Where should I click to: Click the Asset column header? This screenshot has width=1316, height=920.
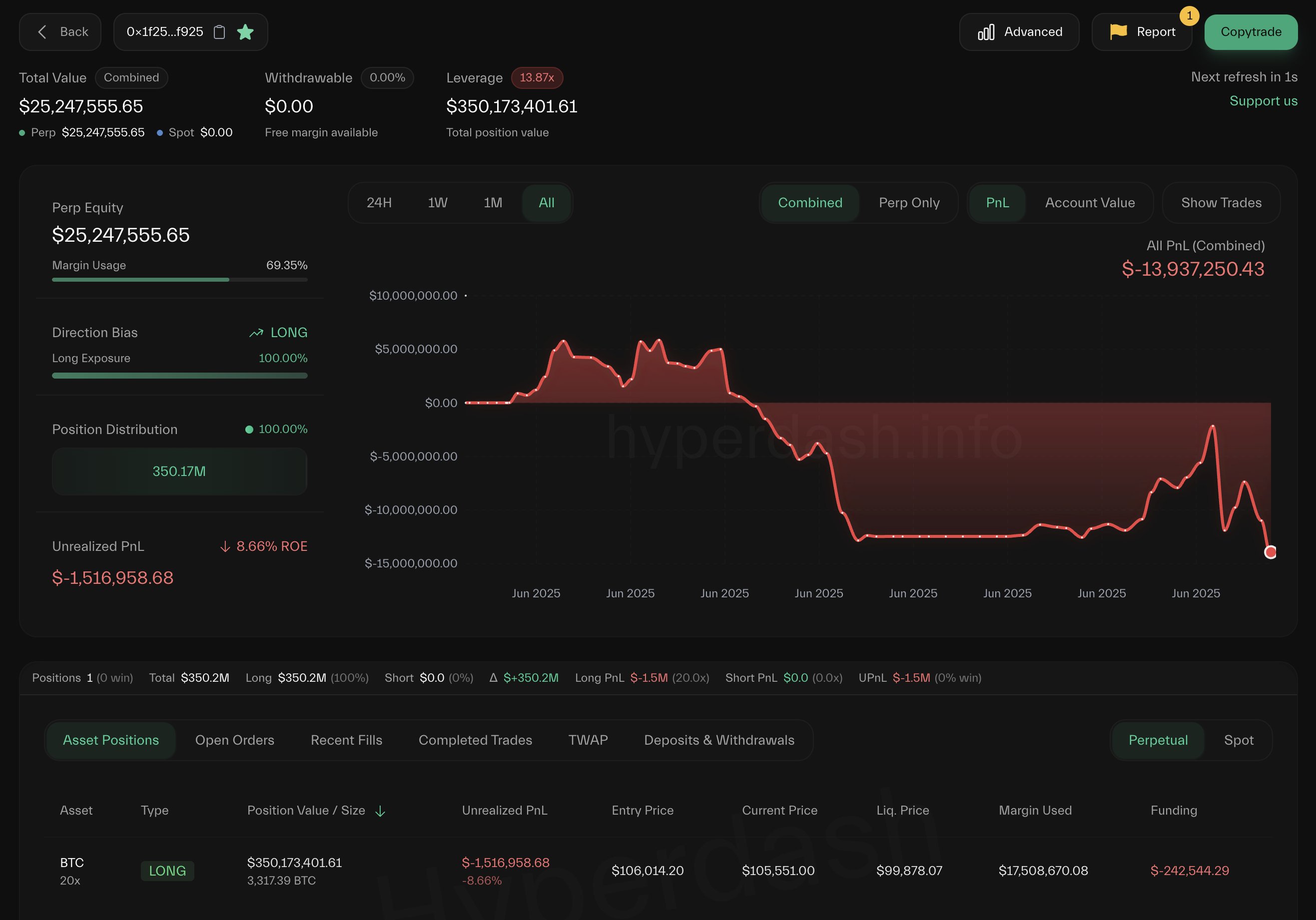point(76,811)
